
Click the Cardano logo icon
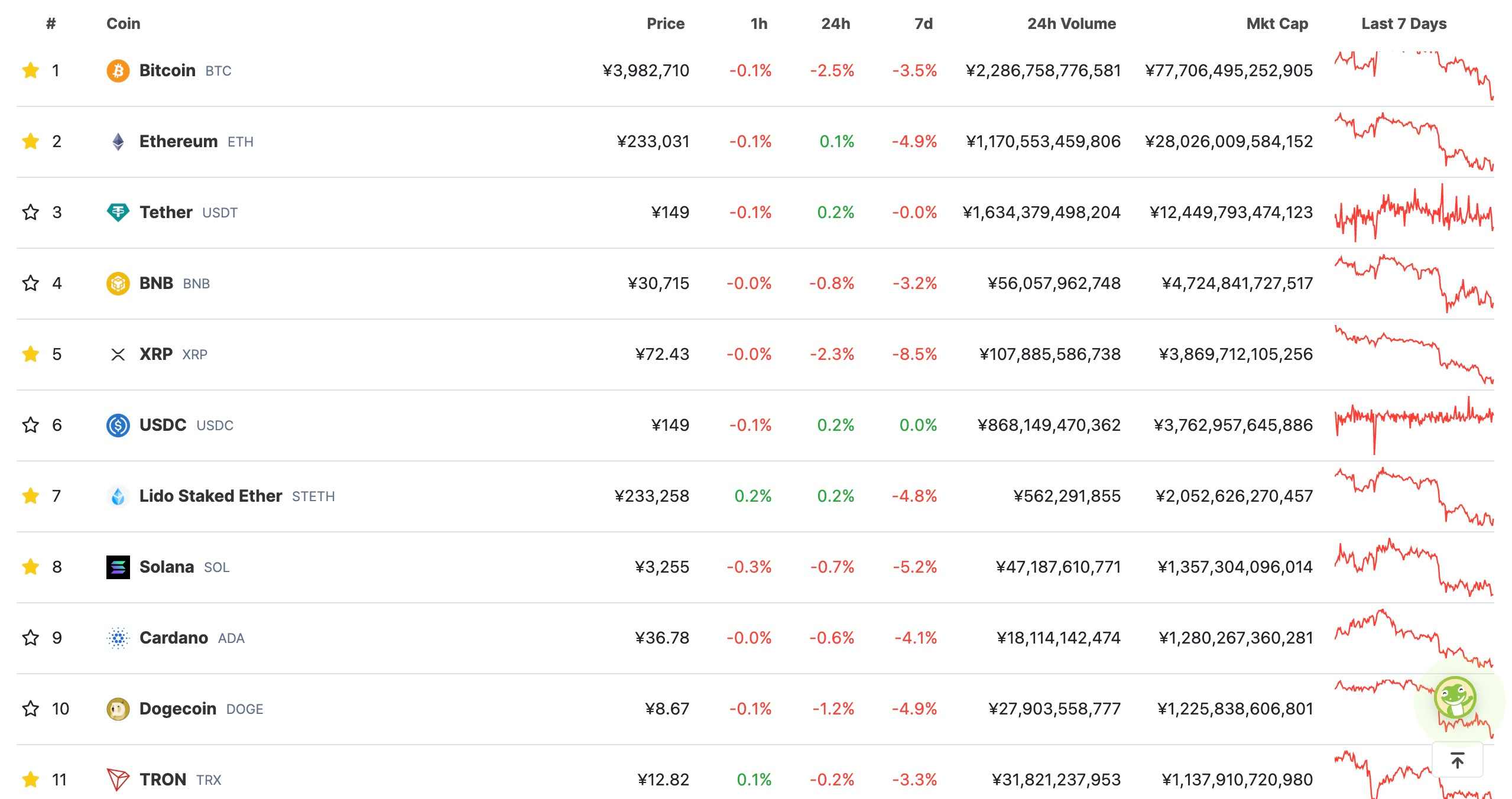118,638
